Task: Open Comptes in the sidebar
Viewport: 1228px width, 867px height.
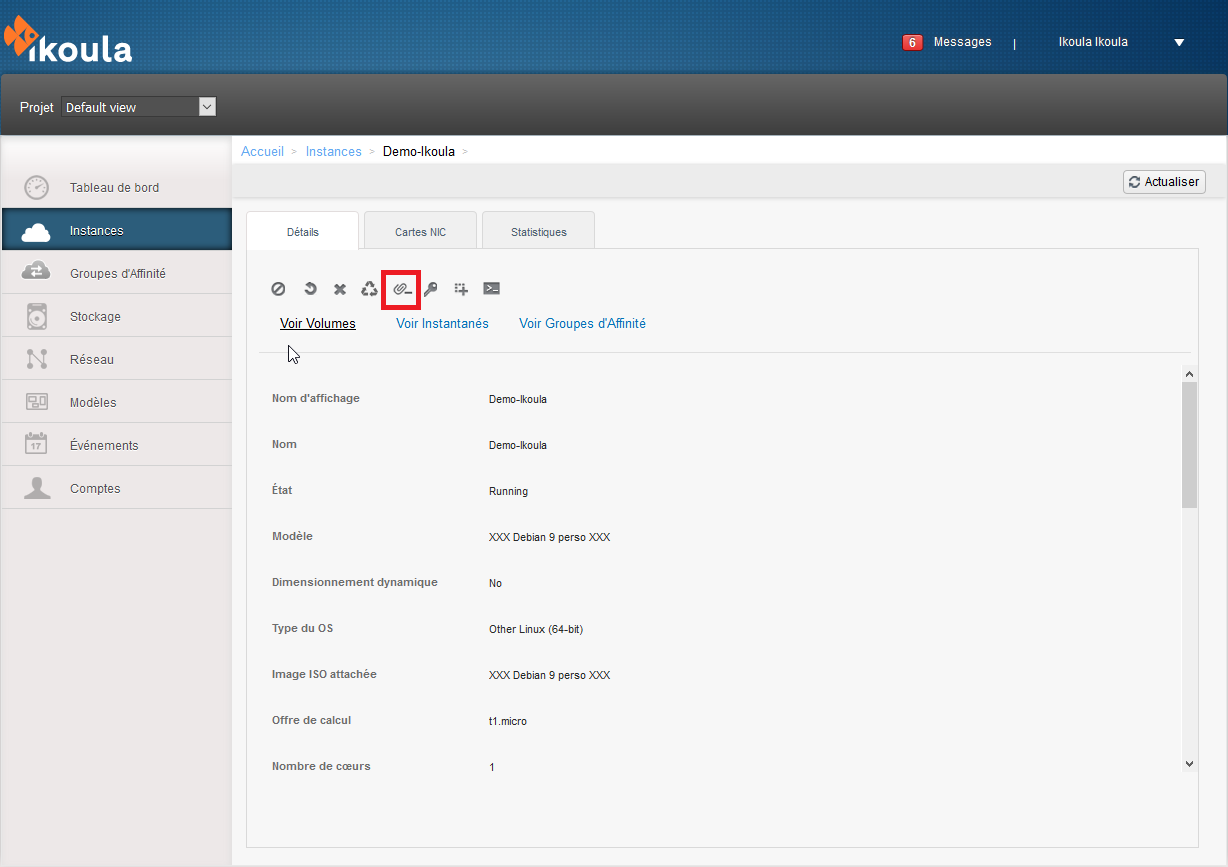Action: tap(116, 488)
